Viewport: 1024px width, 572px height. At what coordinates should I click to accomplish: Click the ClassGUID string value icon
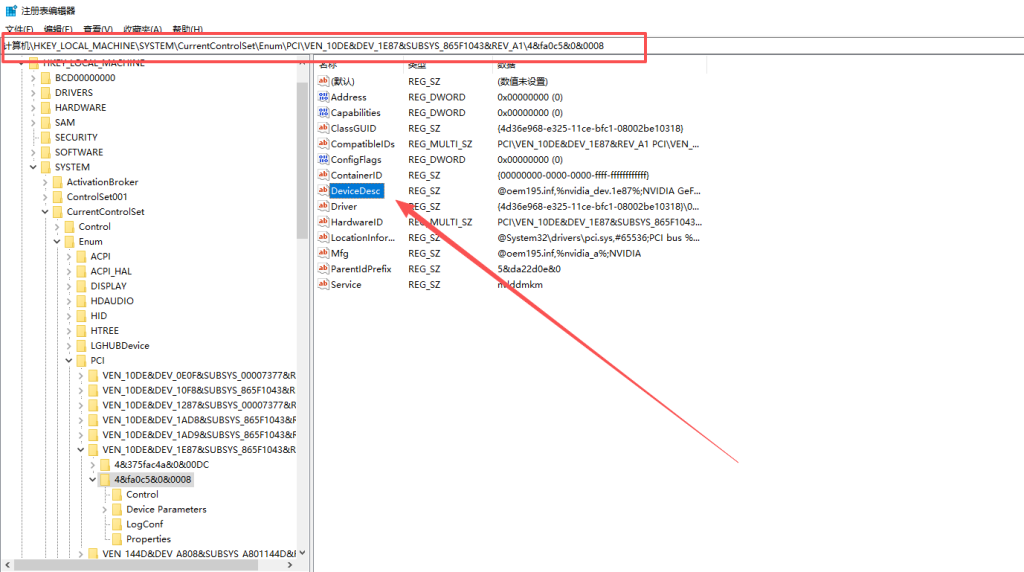point(323,128)
